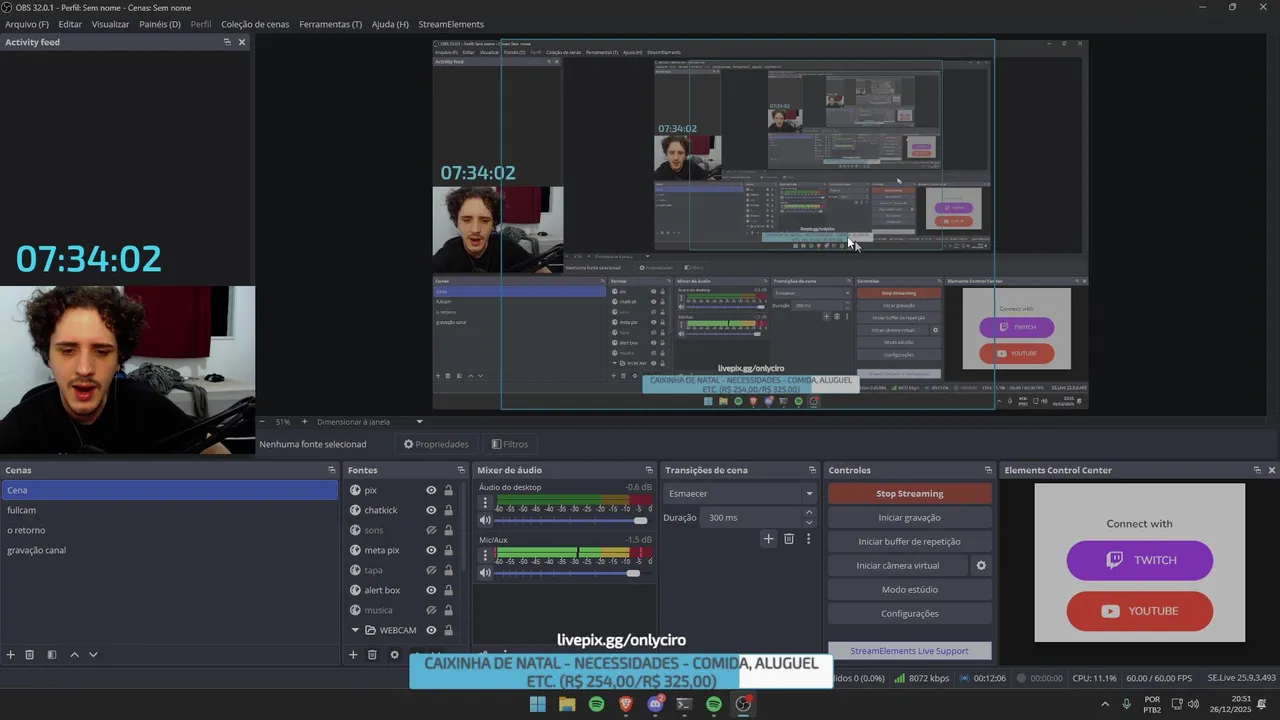Open transition three-dot properties menu
Screen dimensions: 1280x720
[808, 539]
